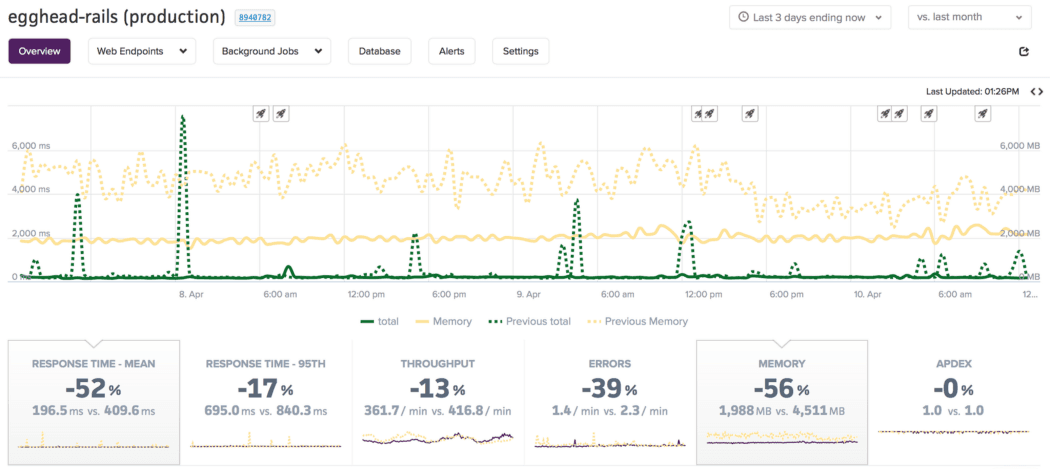1050x469 pixels.
Task: Select the lone deploy rocket above 9 Apr afternoon
Action: click(749, 114)
